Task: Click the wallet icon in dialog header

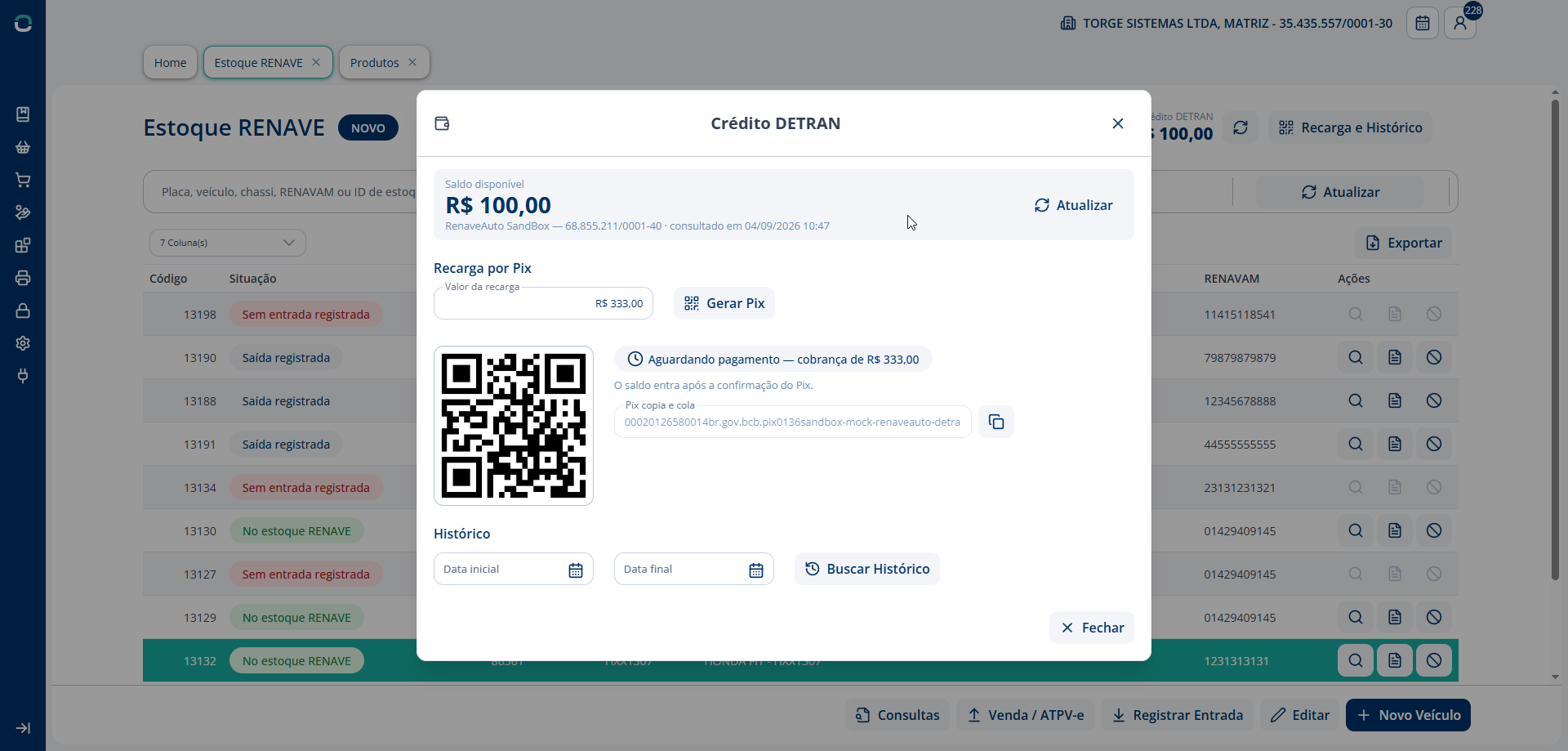Action: [442, 123]
